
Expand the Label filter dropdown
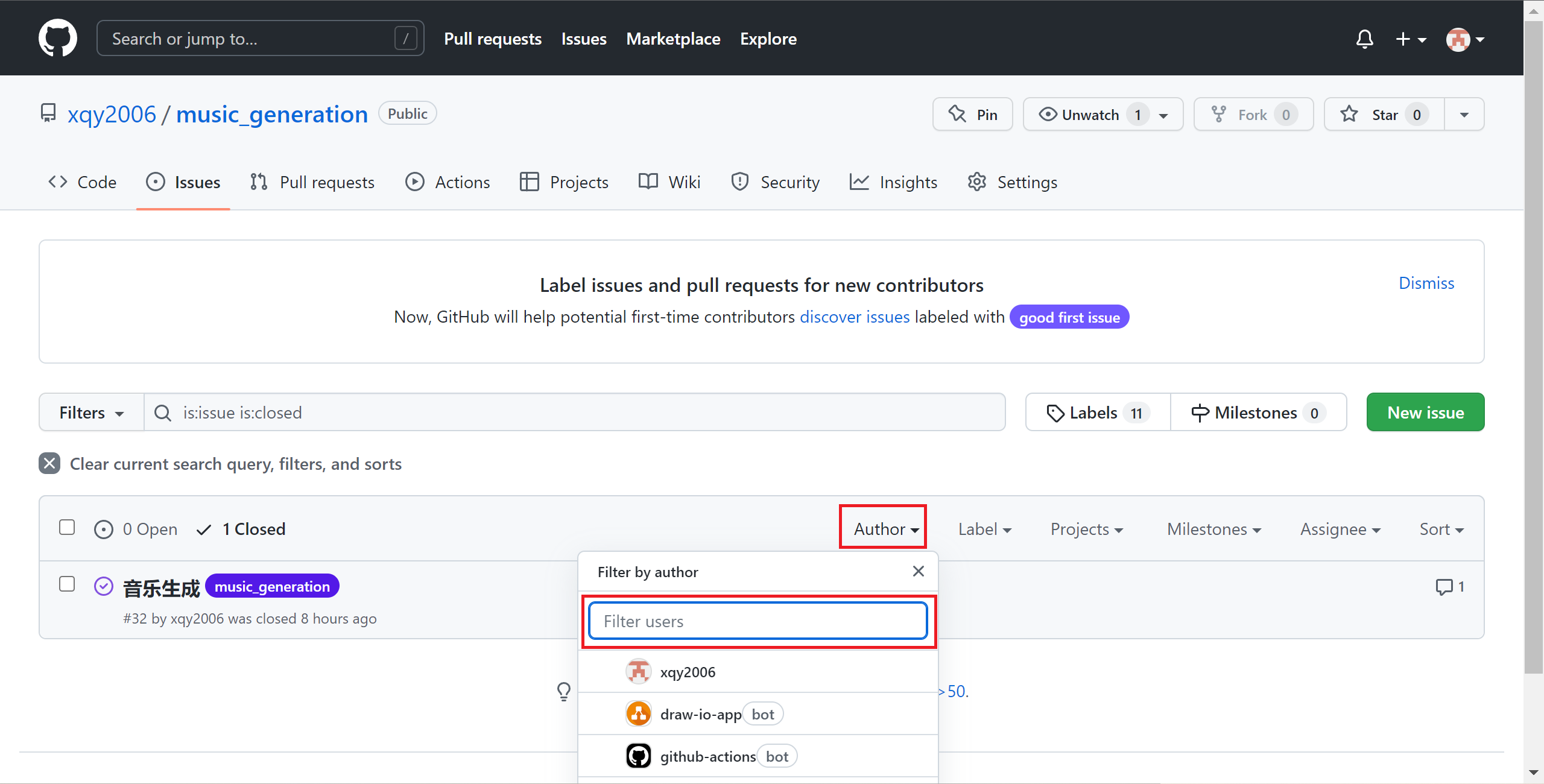tap(985, 529)
